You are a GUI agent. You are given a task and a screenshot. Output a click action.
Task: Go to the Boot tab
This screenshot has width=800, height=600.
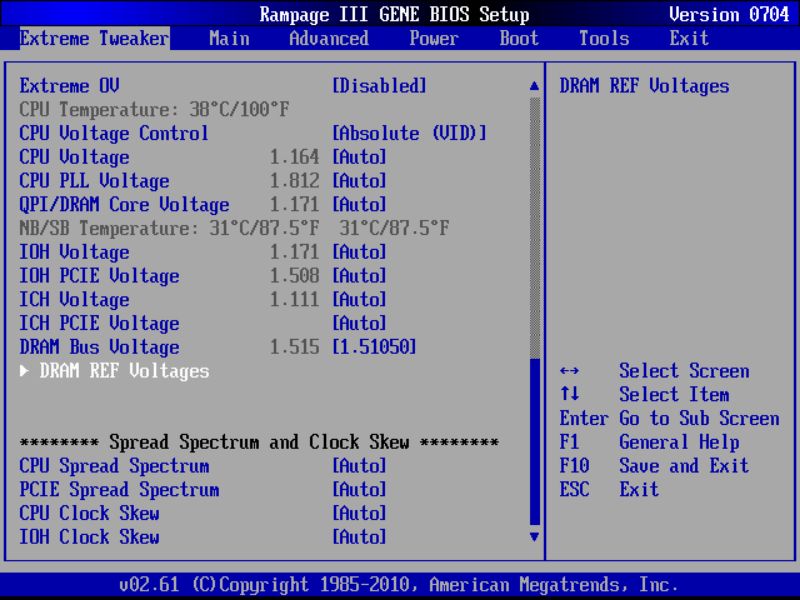pos(519,39)
